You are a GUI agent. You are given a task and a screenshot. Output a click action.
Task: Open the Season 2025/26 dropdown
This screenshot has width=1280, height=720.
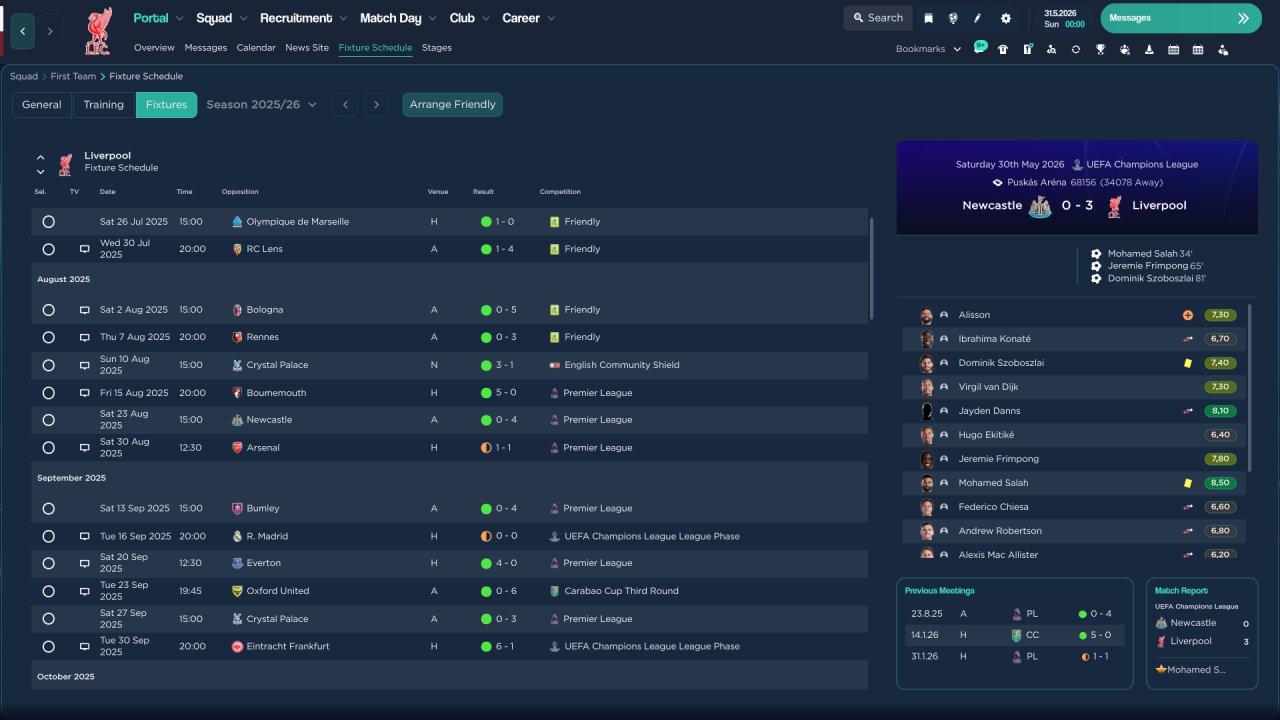pos(261,105)
